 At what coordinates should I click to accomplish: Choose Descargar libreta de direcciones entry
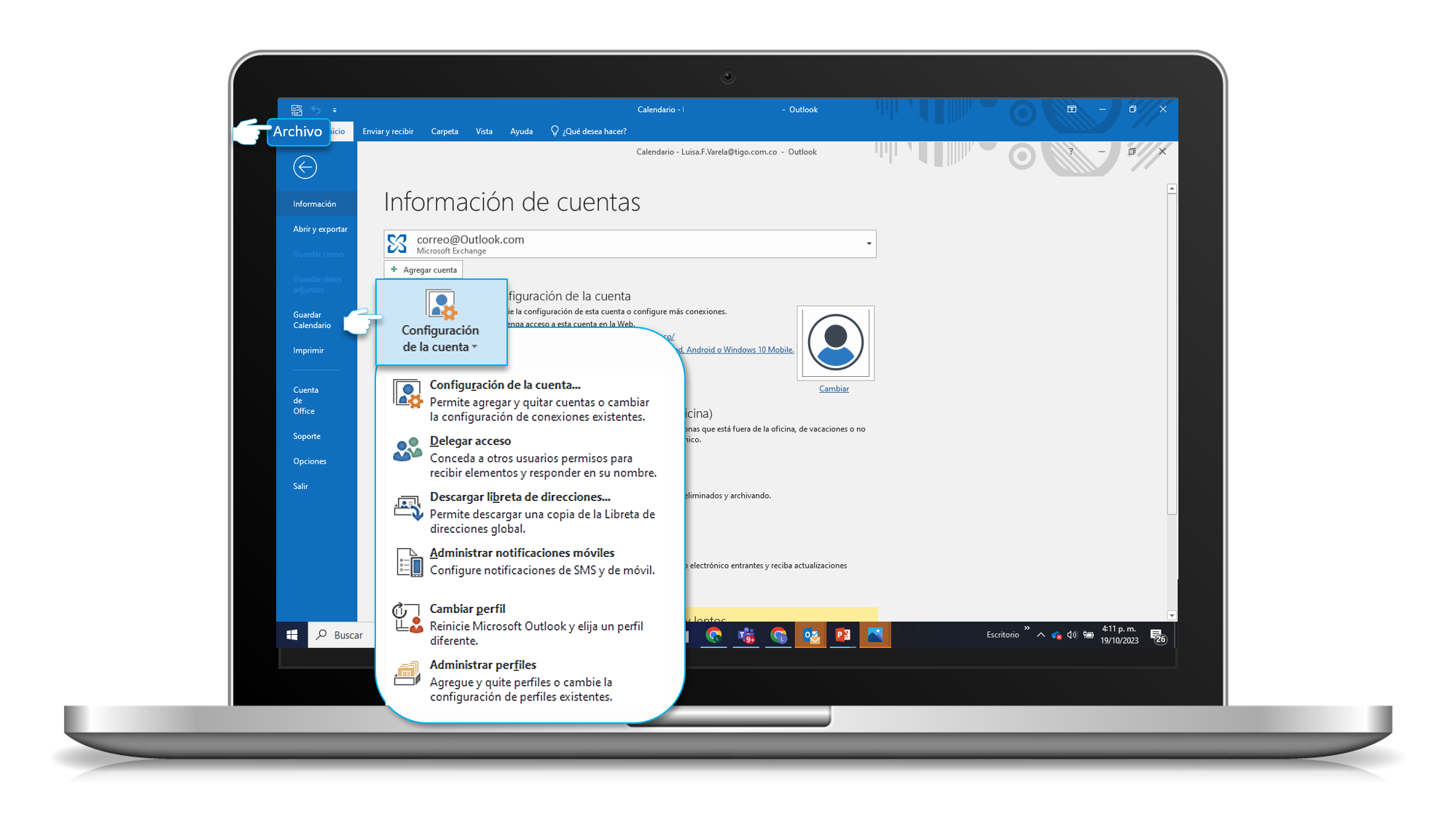coord(528,512)
